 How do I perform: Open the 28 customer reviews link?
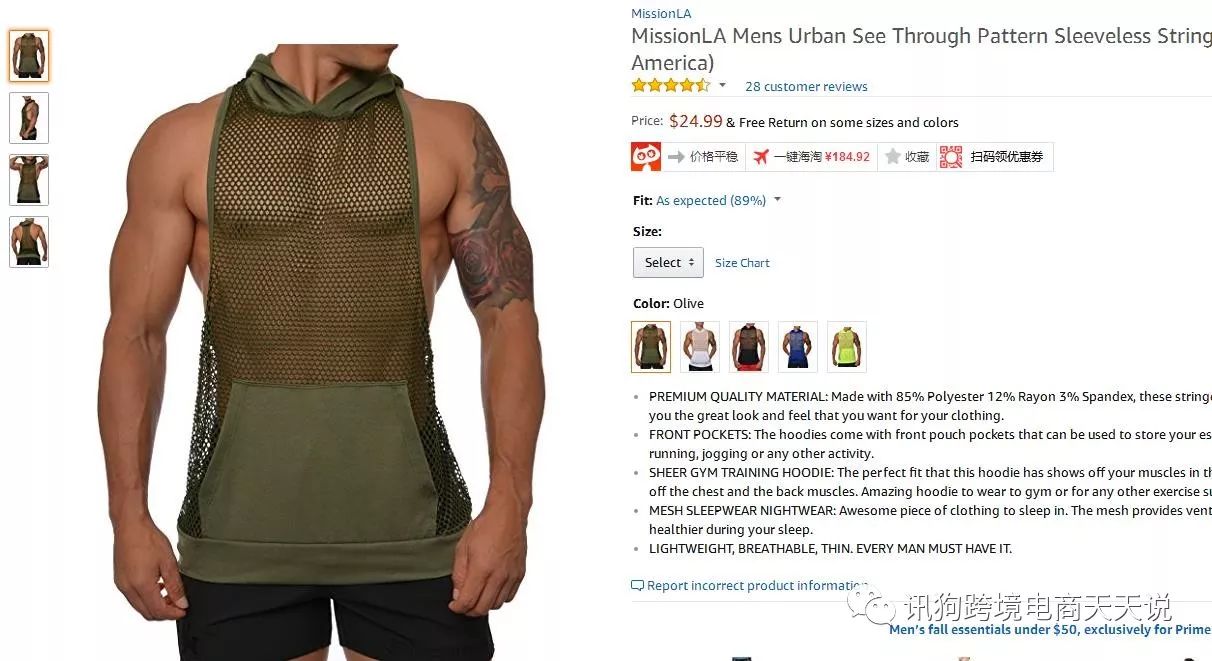806,86
